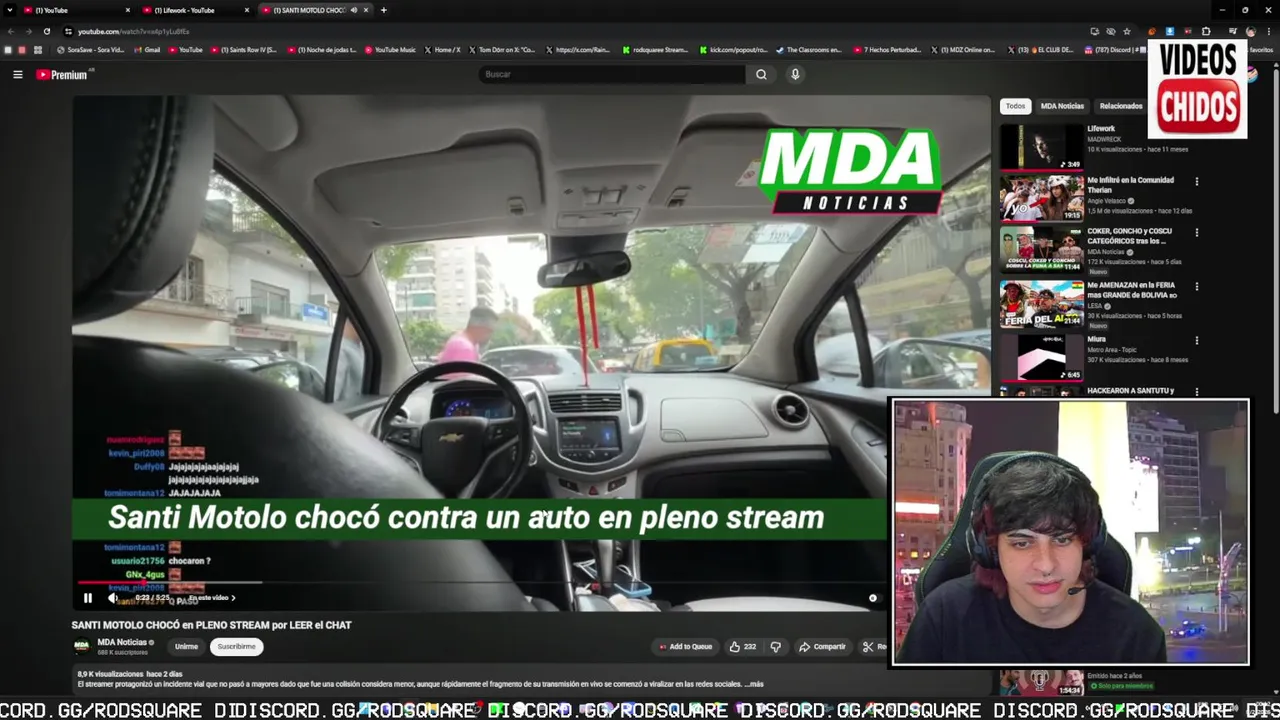Pause the video with the pause button
This screenshot has width=1280, height=720.
88,598
